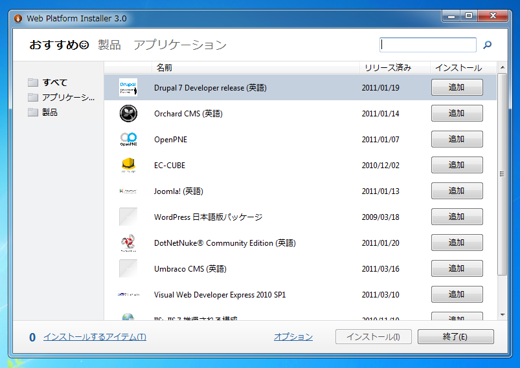Viewport: 520px width, 368px height.
Task: Click the WordPress placeholder icon
Action: point(128,217)
